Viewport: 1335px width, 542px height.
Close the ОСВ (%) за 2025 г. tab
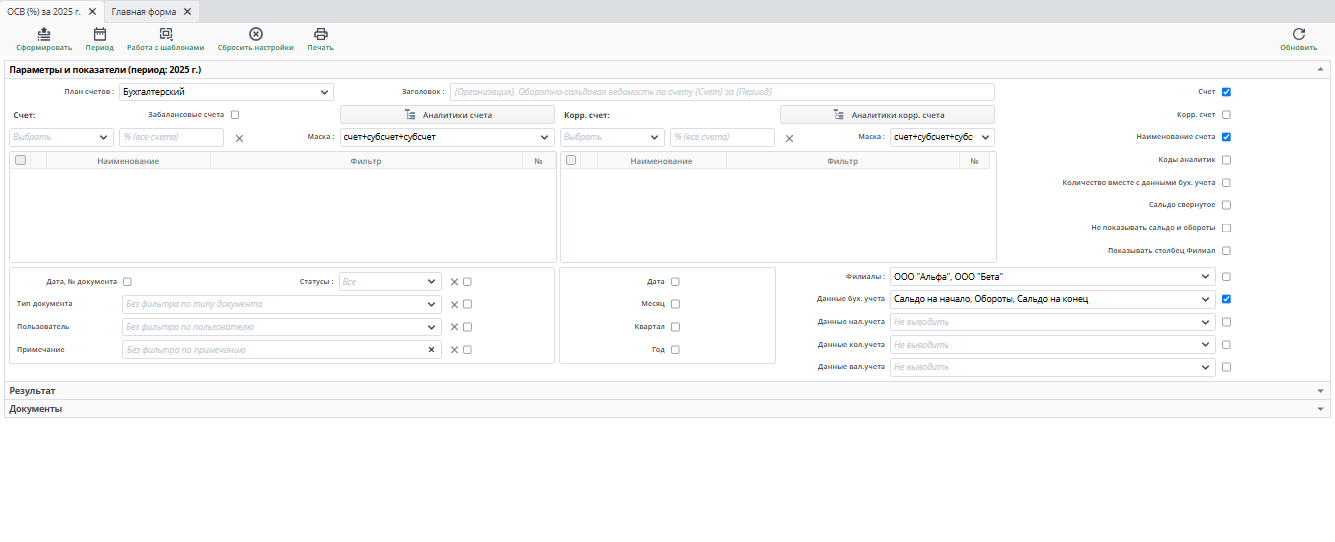tap(92, 11)
